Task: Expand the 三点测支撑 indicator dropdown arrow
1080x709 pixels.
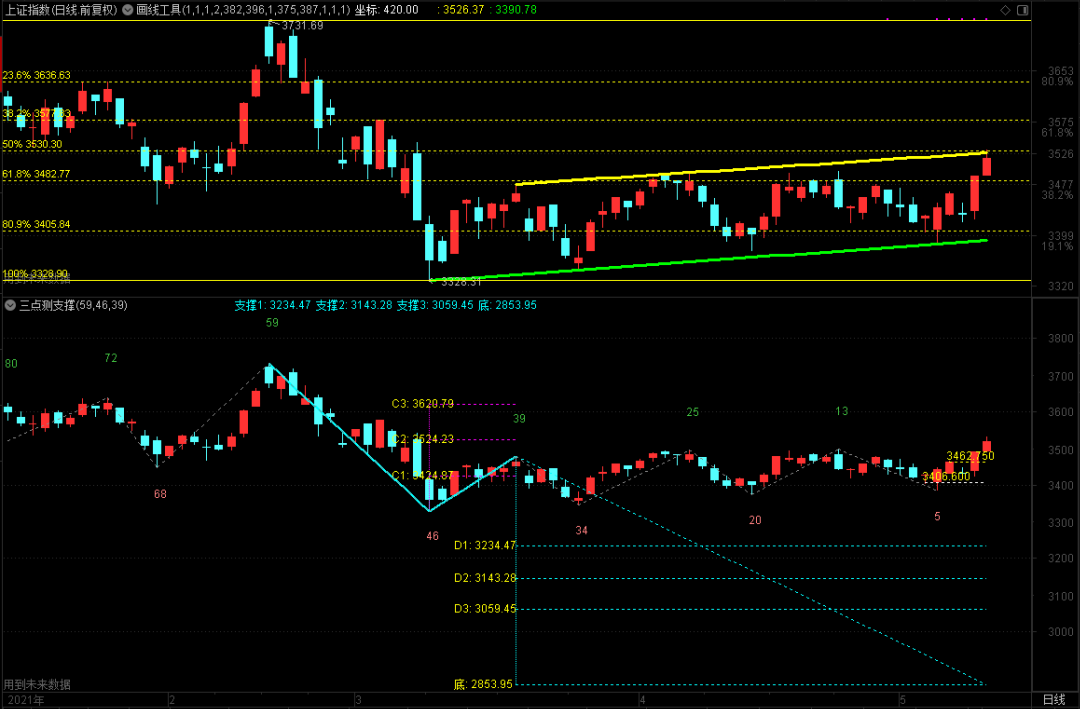Action: (x=10, y=305)
